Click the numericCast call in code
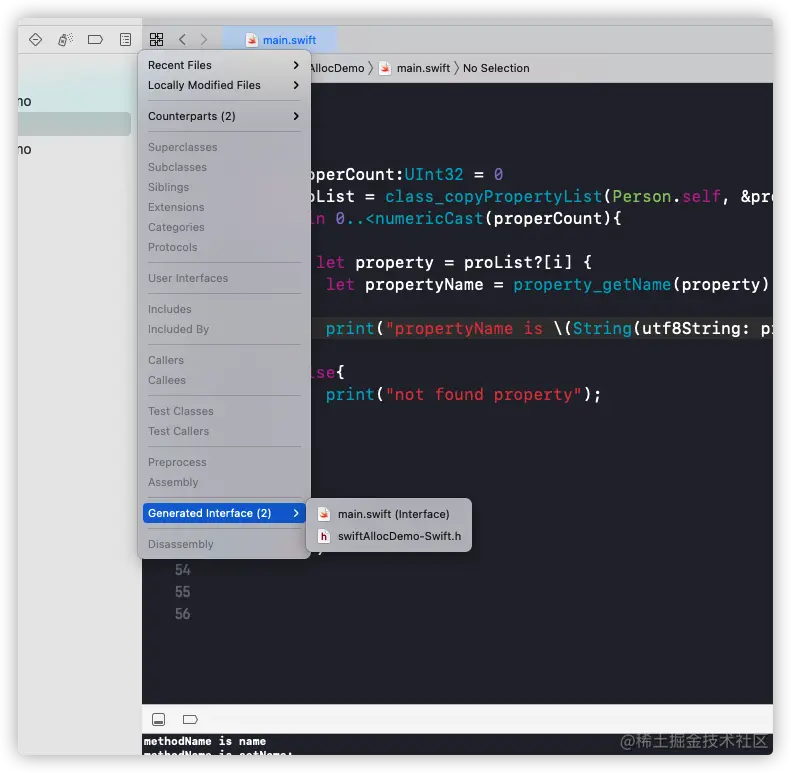The height and width of the screenshot is (773, 791). pyautogui.click(x=429, y=218)
